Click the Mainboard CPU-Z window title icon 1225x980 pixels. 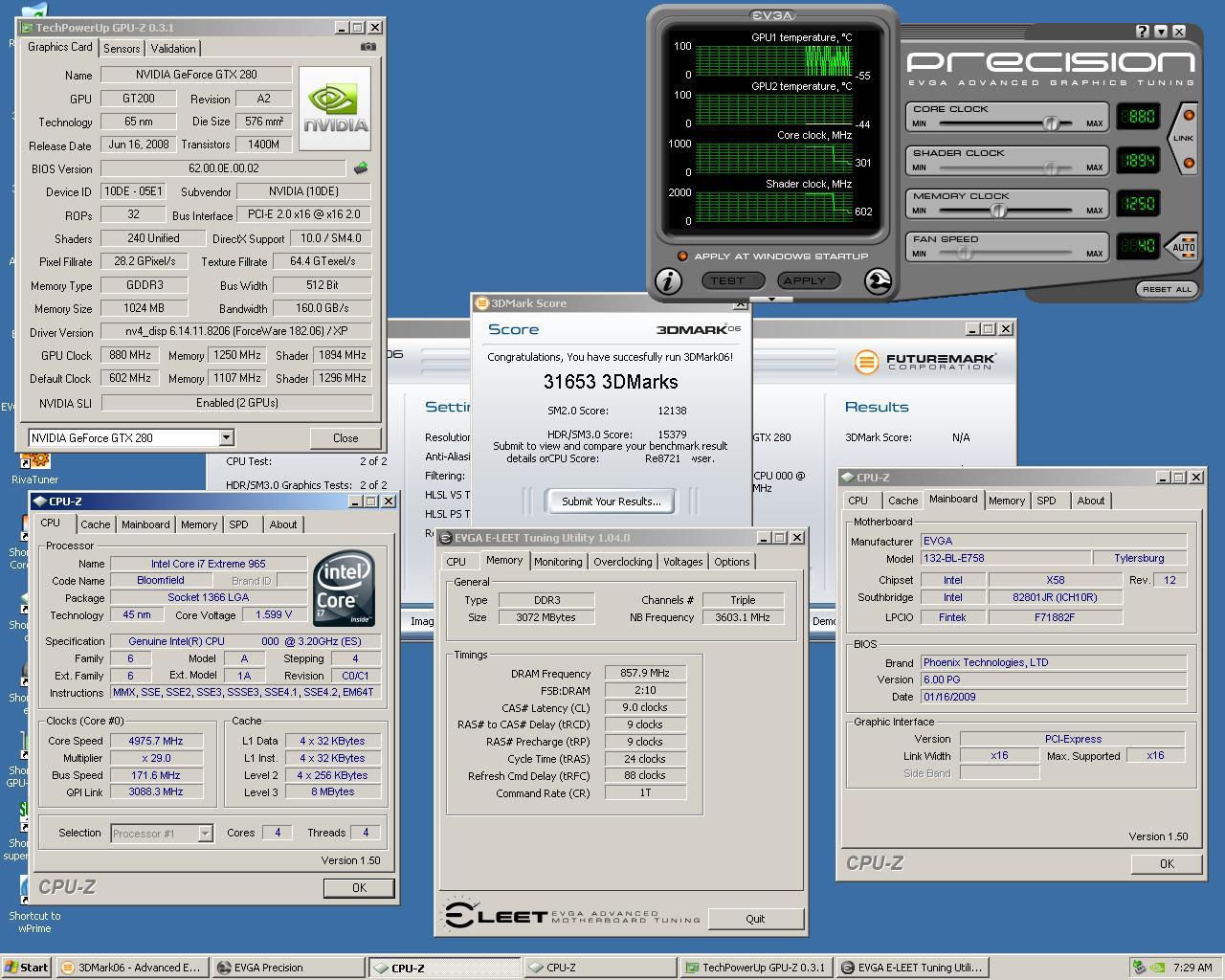point(848,477)
